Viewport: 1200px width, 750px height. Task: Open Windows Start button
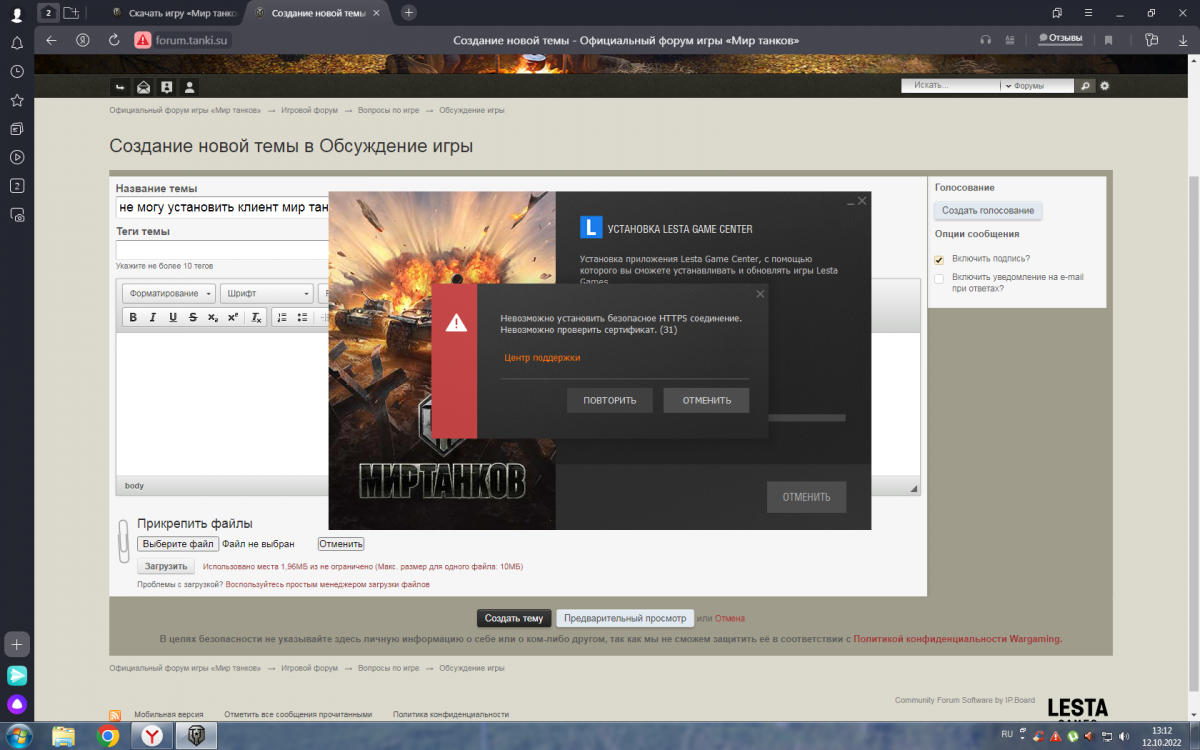(19, 736)
